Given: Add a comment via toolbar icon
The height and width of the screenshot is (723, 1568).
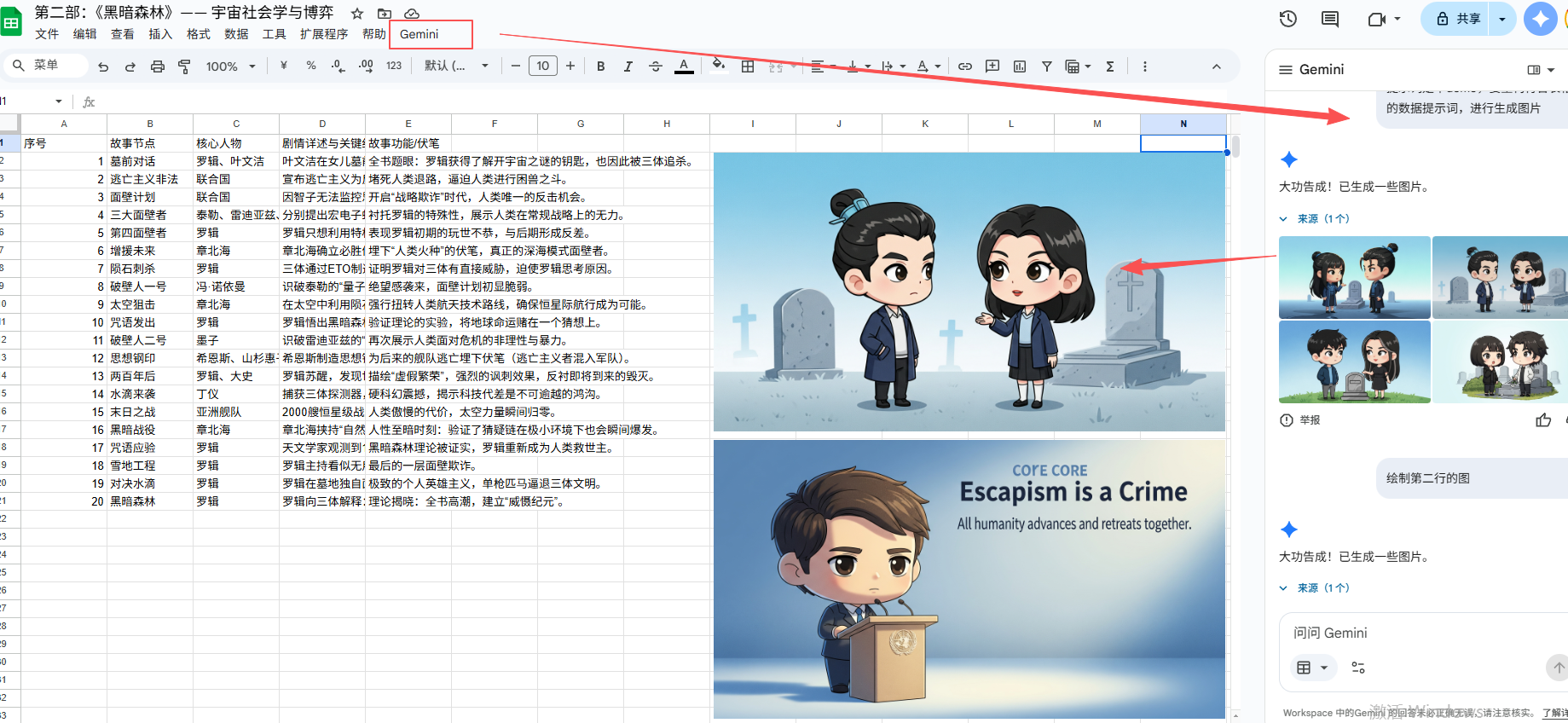Looking at the screenshot, I should tap(992, 66).
